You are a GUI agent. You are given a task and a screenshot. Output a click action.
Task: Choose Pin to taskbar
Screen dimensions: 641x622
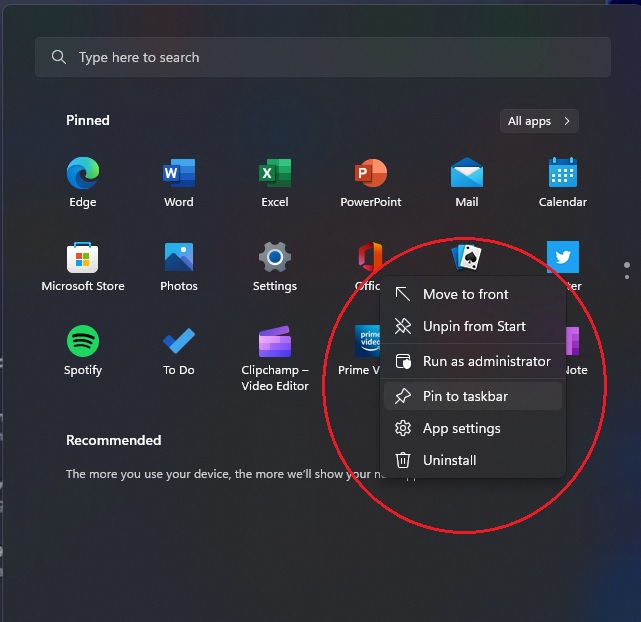473,396
